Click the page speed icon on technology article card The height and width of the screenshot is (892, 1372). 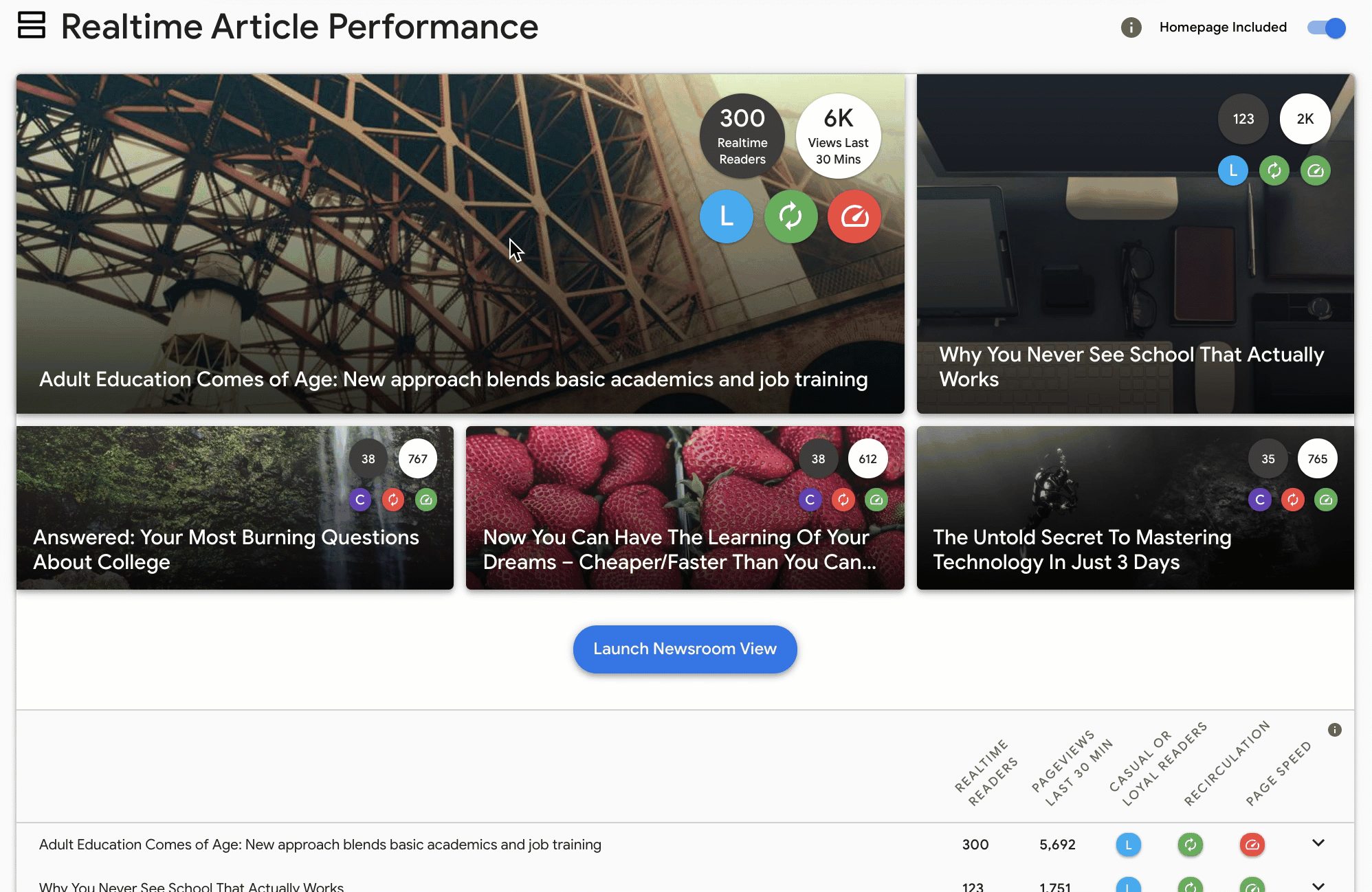click(x=1325, y=499)
